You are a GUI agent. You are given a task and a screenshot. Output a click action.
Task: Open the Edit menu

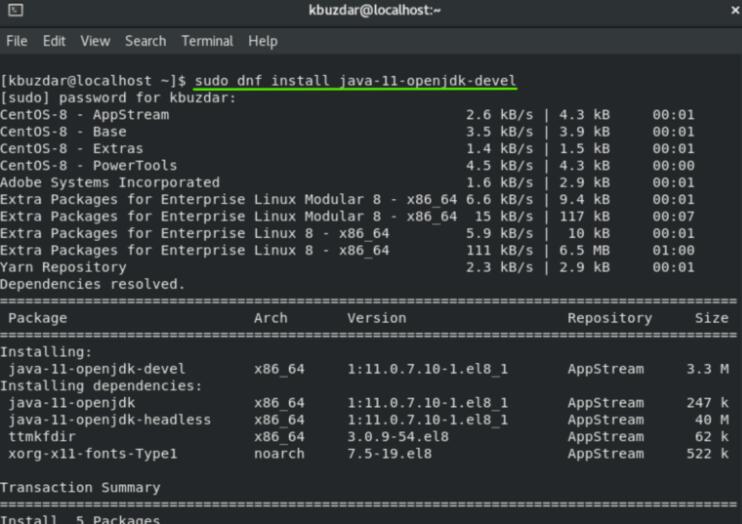54,41
